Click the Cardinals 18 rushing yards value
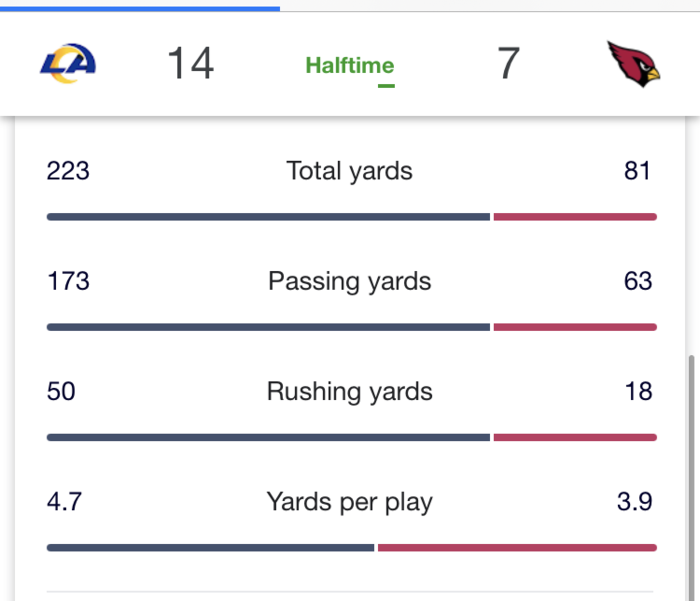The image size is (700, 601). [638, 391]
